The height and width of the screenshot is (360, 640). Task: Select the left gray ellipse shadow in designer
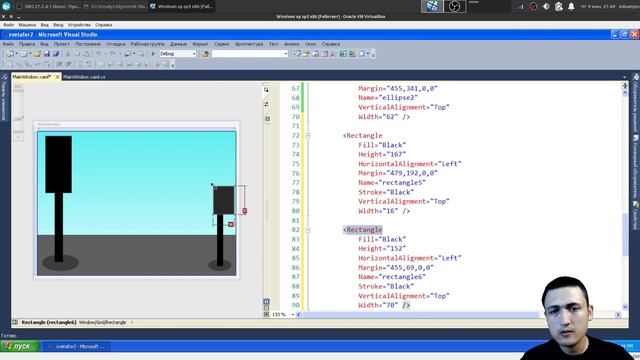tap(60, 262)
